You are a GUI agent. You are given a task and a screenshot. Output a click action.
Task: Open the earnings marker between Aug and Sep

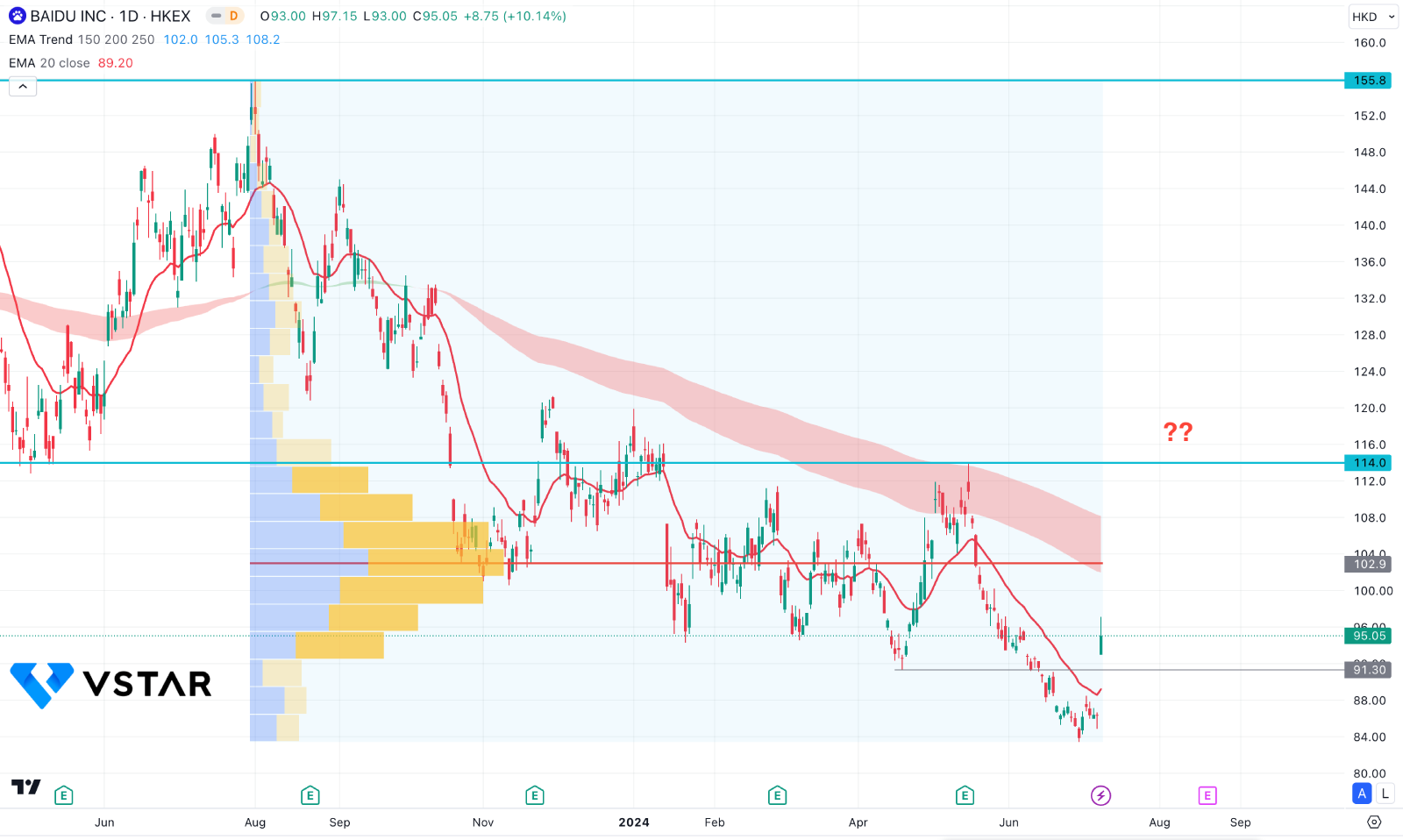pyautogui.click(x=310, y=795)
